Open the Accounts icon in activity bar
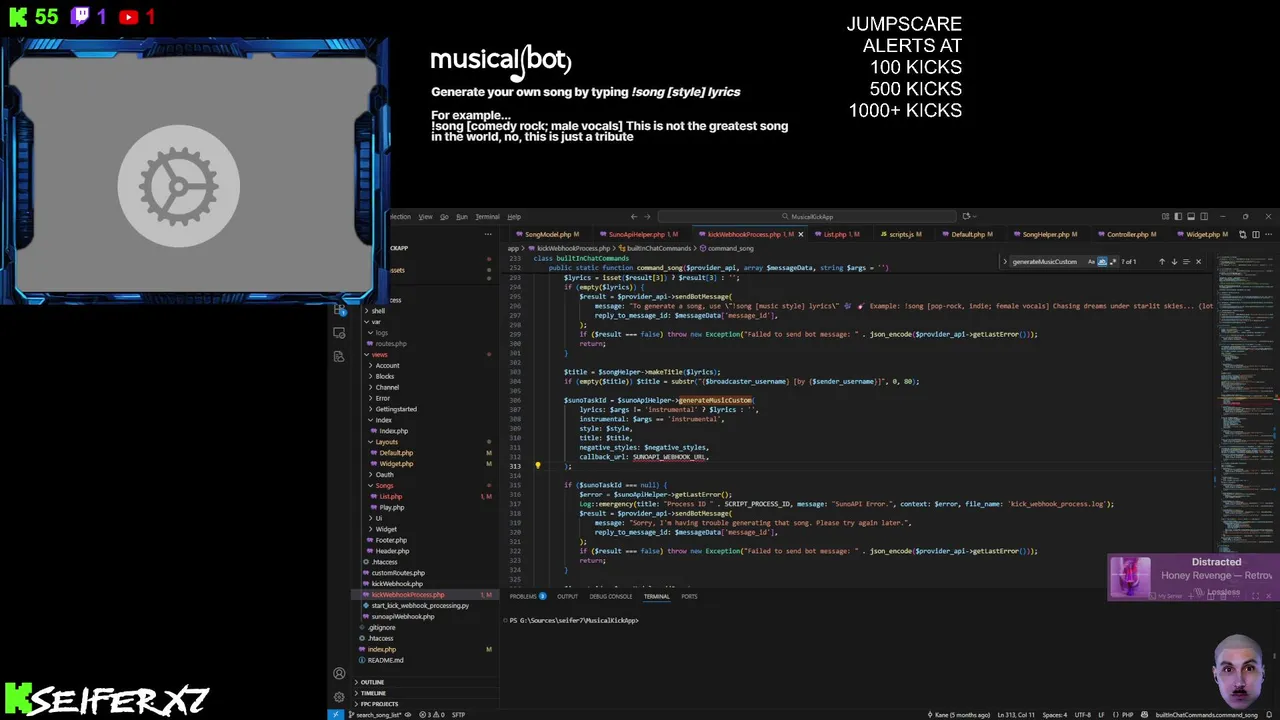The height and width of the screenshot is (720, 1280). pyautogui.click(x=339, y=674)
